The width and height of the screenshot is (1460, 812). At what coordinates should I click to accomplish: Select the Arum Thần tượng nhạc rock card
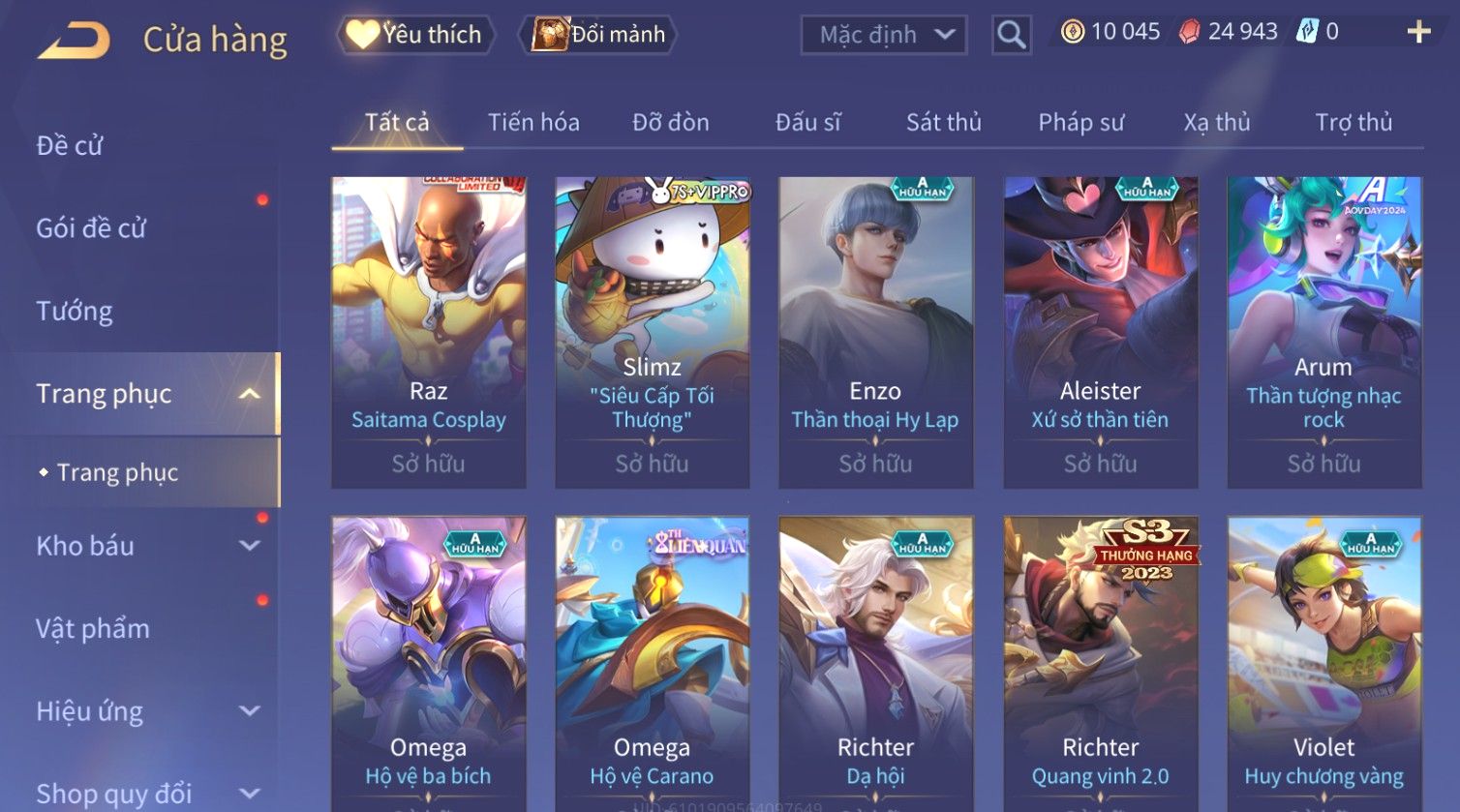click(x=1324, y=332)
